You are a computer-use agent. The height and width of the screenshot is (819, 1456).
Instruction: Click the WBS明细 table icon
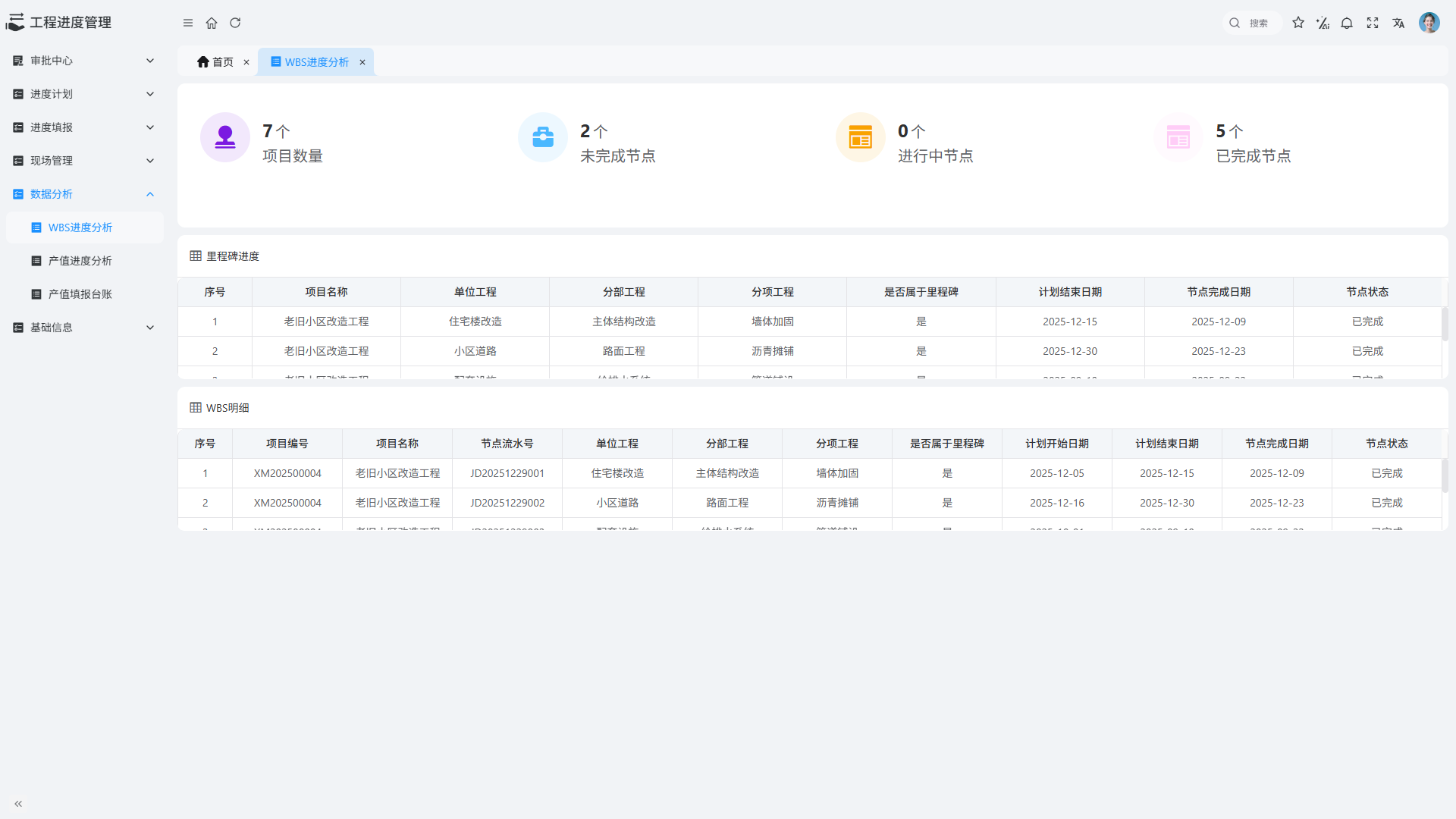[196, 407]
